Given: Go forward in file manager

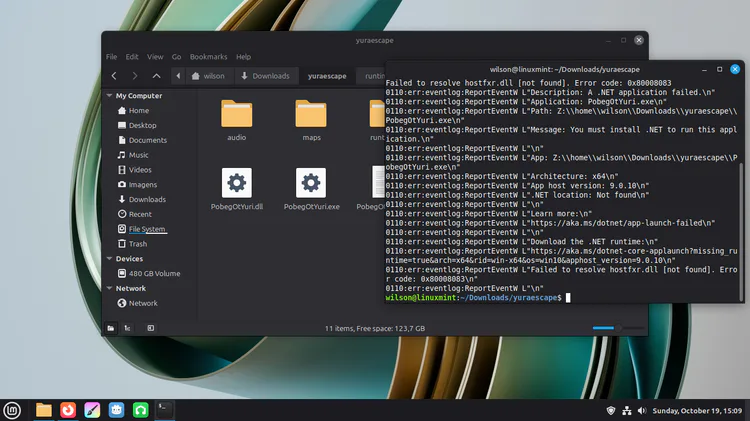Looking at the screenshot, I should point(135,76).
